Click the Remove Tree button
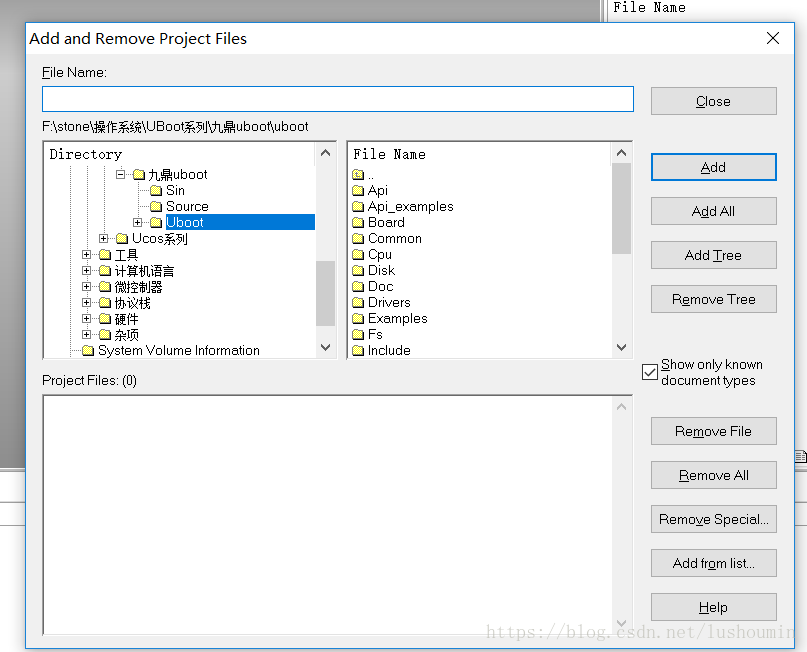Screen dimensions: 807x652 coord(713,299)
